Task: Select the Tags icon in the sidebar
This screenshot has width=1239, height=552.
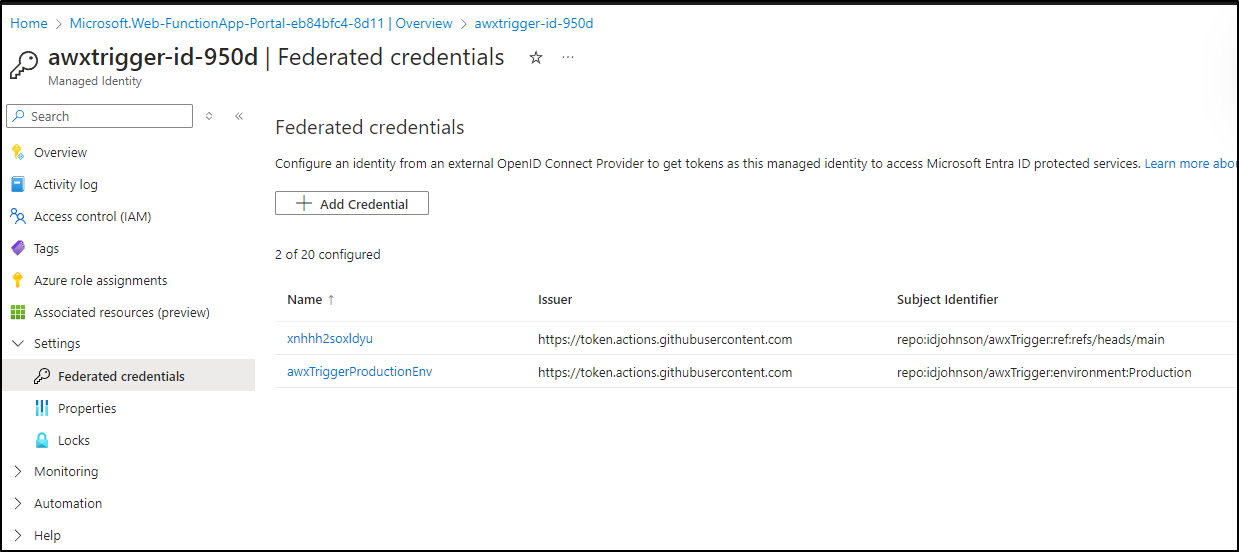Action: coord(17,249)
